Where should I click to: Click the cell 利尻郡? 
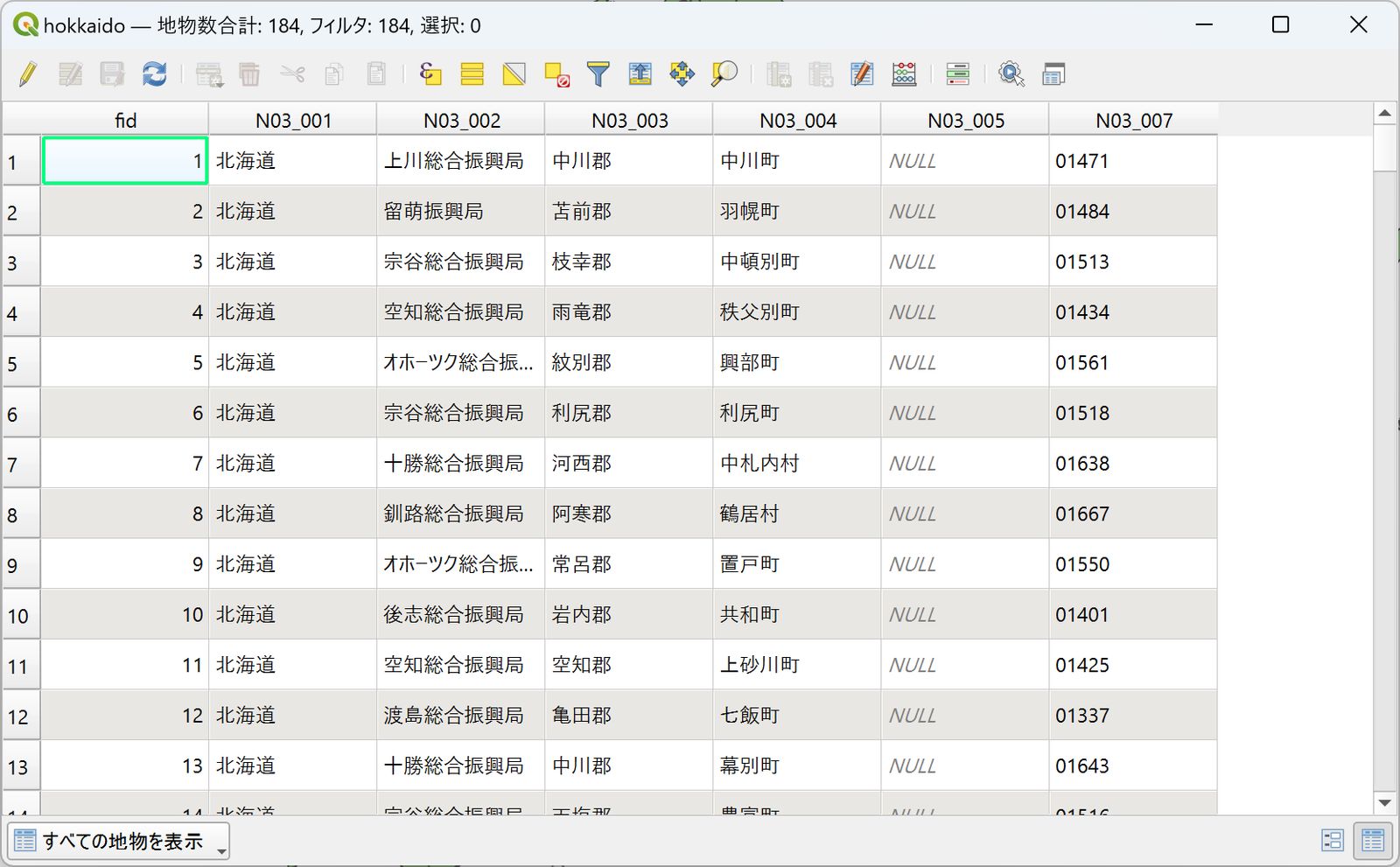[628, 413]
